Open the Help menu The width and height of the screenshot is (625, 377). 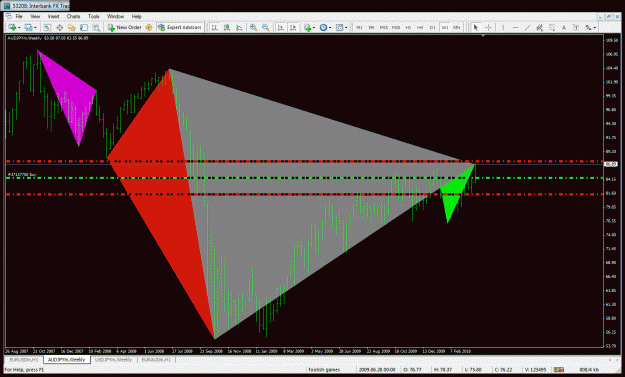pyautogui.click(x=137, y=16)
